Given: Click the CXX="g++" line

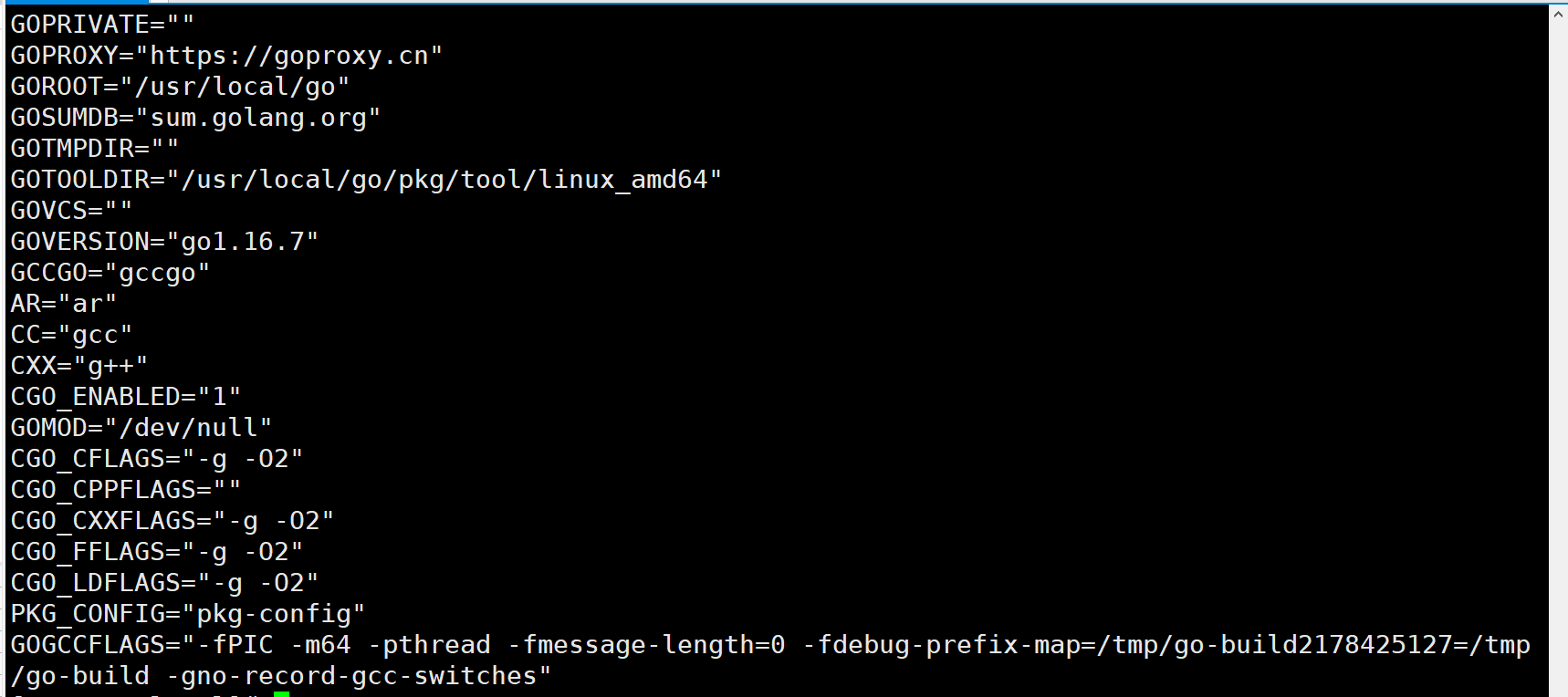Looking at the screenshot, I should pyautogui.click(x=79, y=366).
